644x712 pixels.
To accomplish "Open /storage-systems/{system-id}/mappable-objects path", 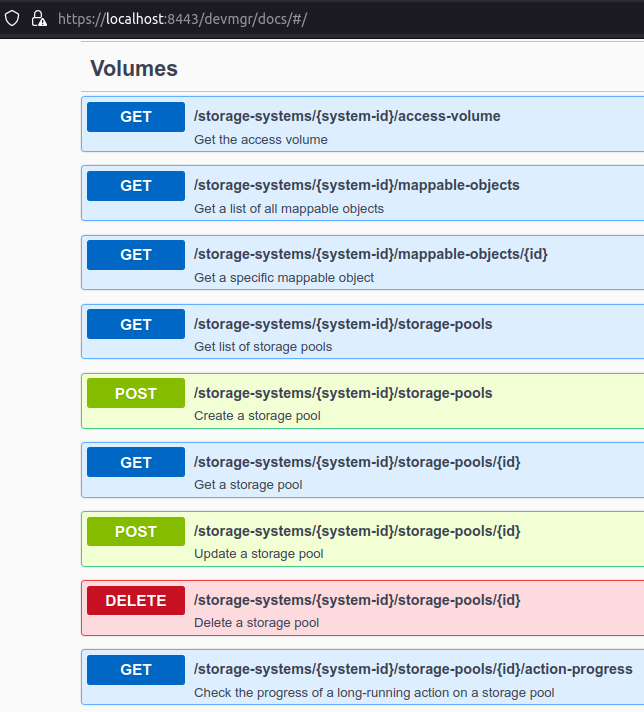I will tap(357, 185).
